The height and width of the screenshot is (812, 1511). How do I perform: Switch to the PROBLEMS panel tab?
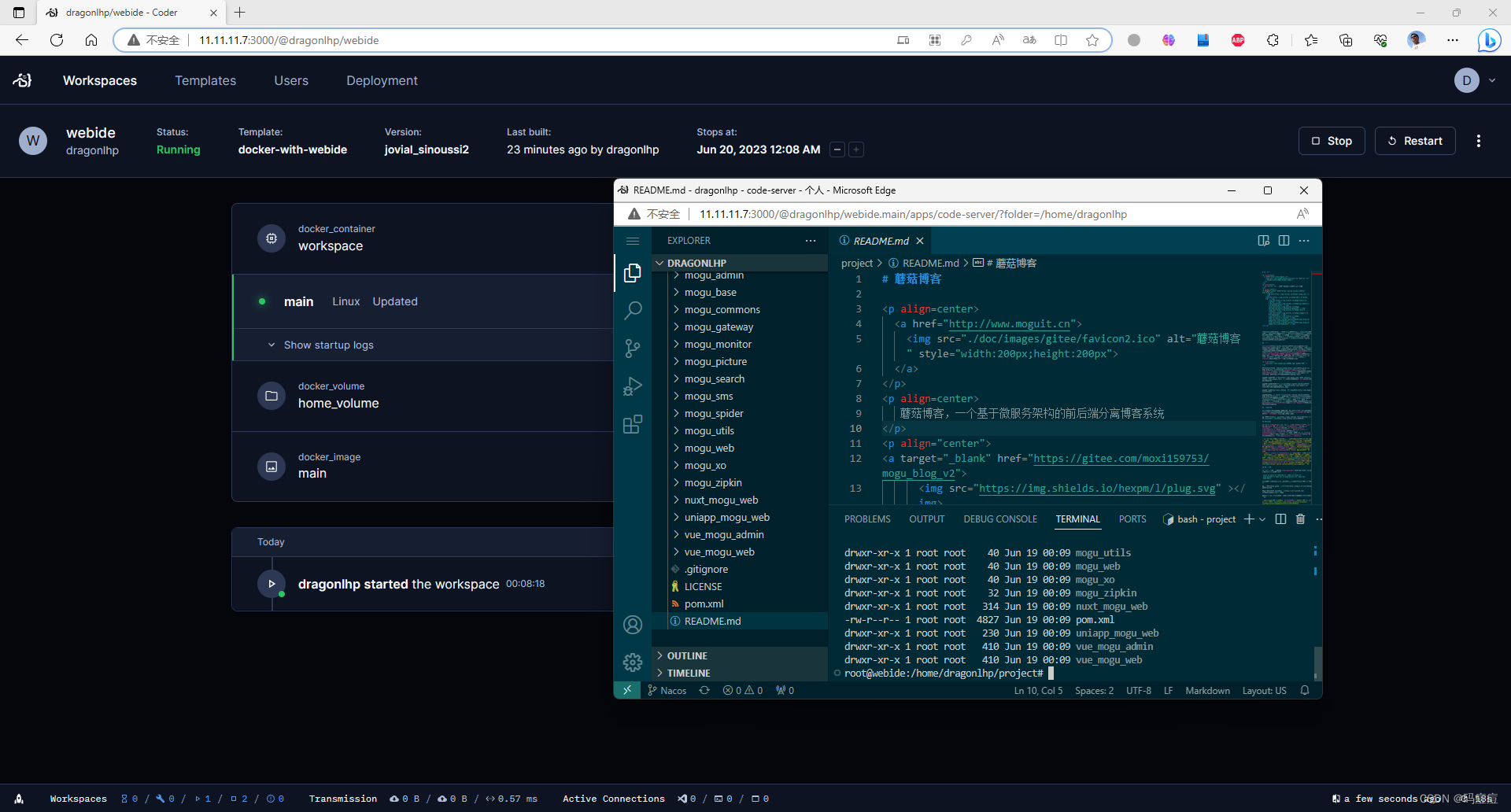(x=867, y=519)
